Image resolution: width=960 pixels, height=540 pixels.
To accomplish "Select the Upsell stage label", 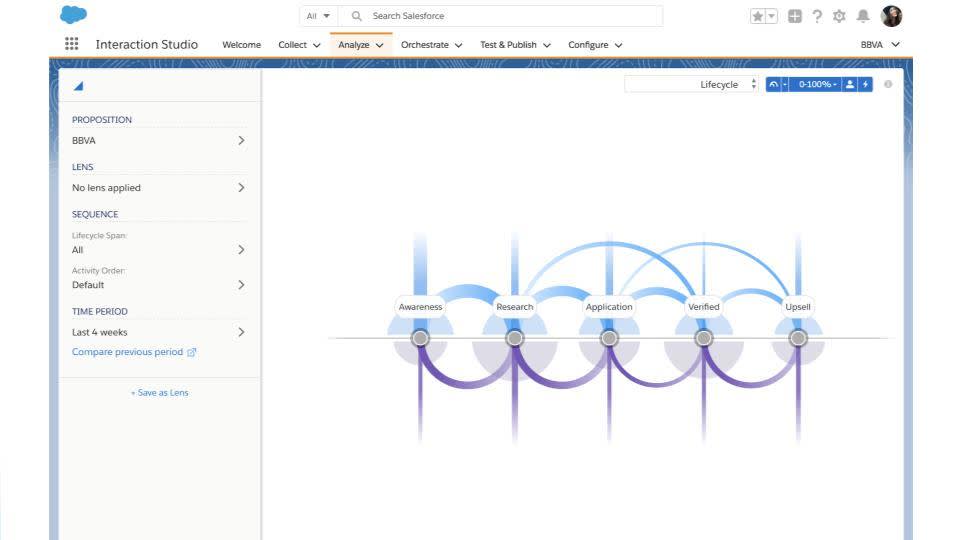I will tap(798, 307).
